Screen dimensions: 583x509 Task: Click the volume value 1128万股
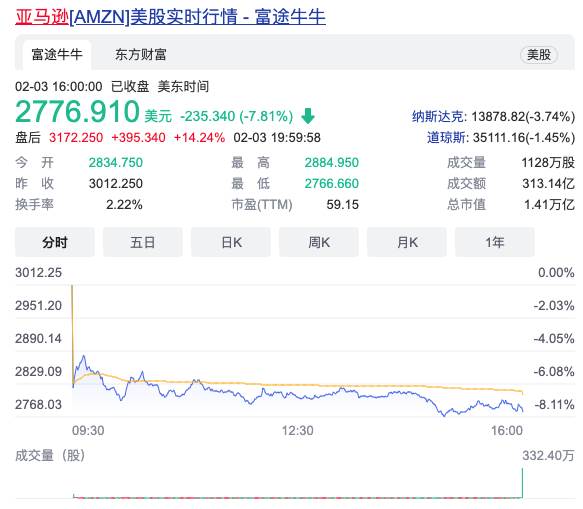click(x=548, y=162)
